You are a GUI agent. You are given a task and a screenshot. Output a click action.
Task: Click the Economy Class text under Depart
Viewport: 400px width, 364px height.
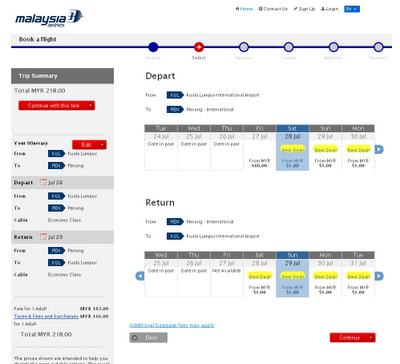(x=64, y=220)
